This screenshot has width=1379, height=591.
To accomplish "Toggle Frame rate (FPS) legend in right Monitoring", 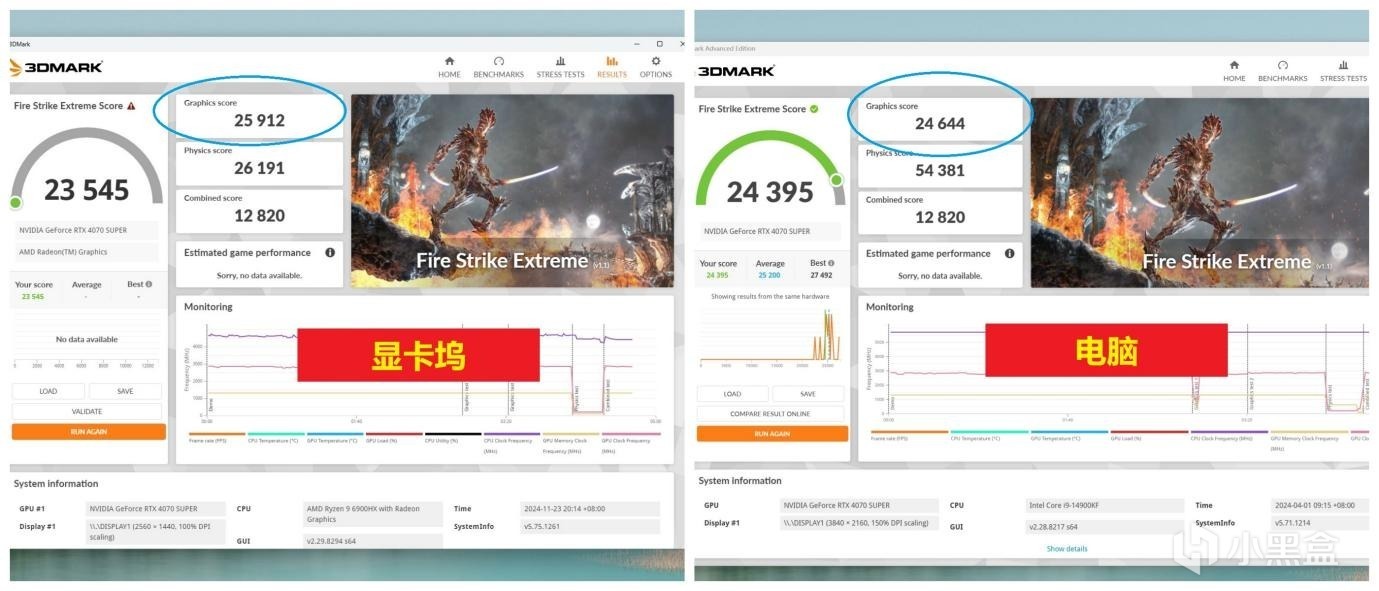I will (909, 437).
